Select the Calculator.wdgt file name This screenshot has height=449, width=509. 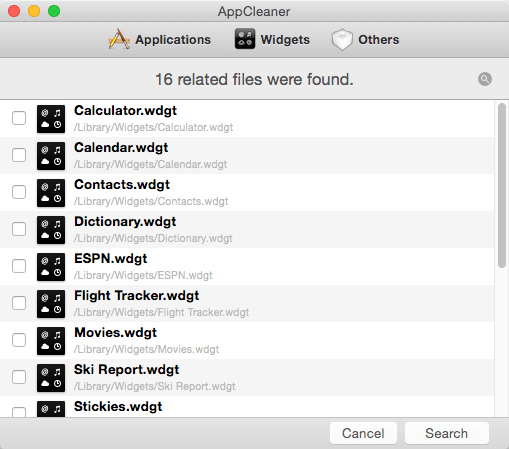pos(125,111)
